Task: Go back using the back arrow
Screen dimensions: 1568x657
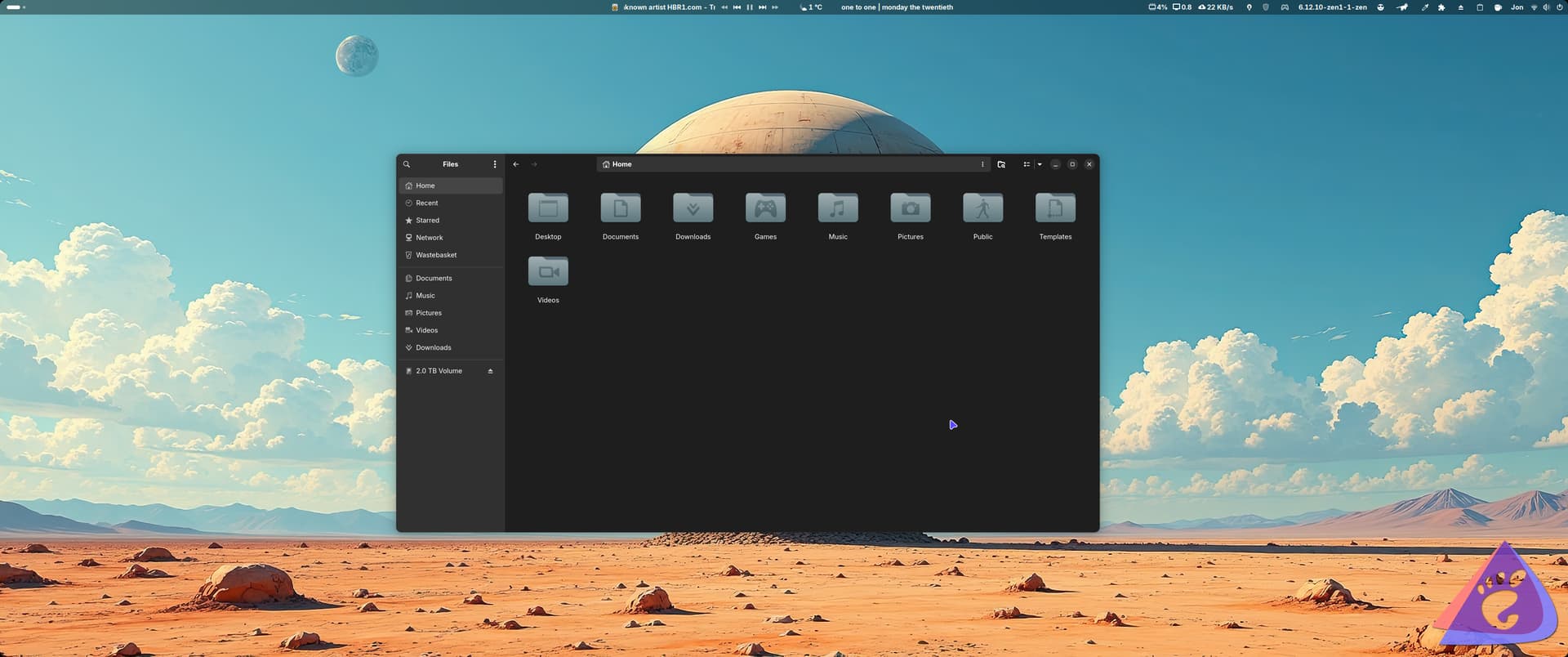Action: pyautogui.click(x=516, y=164)
